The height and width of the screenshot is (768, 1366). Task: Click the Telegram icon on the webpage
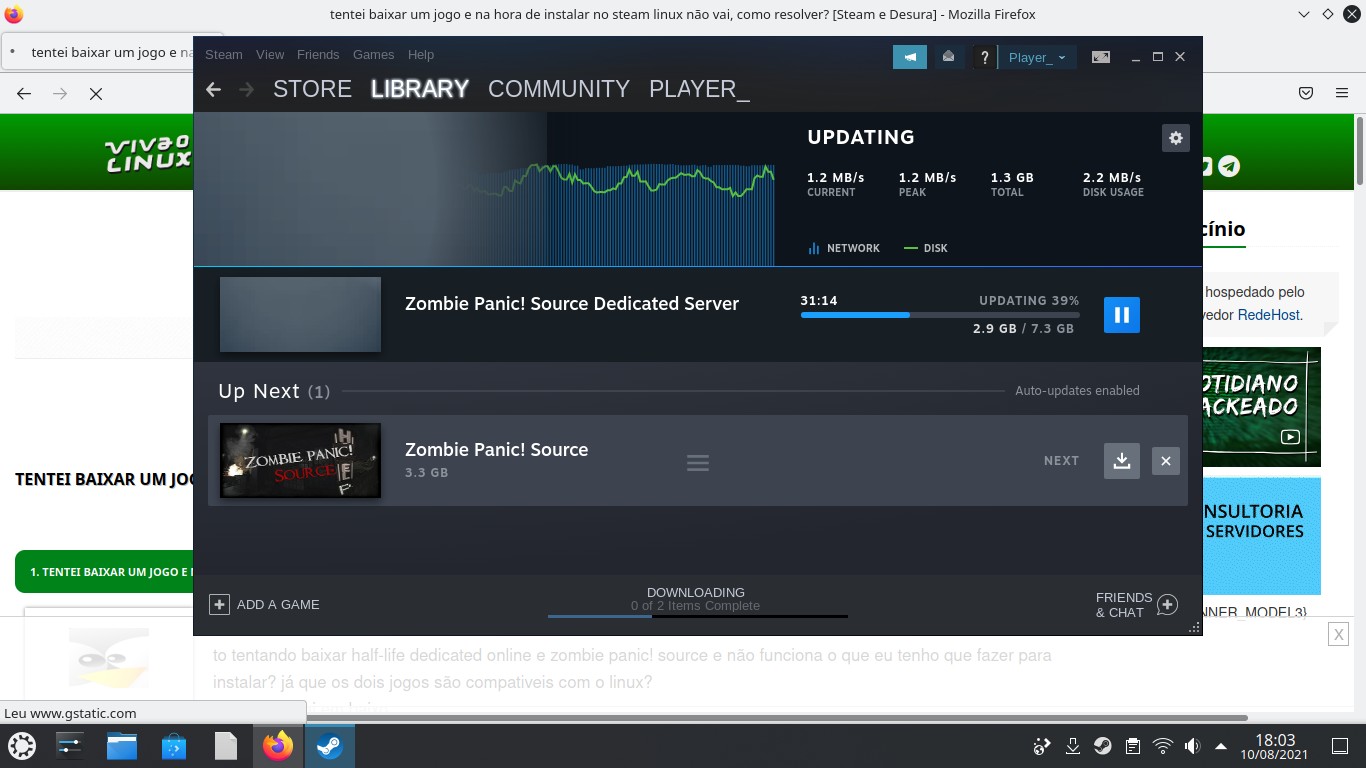click(x=1229, y=166)
